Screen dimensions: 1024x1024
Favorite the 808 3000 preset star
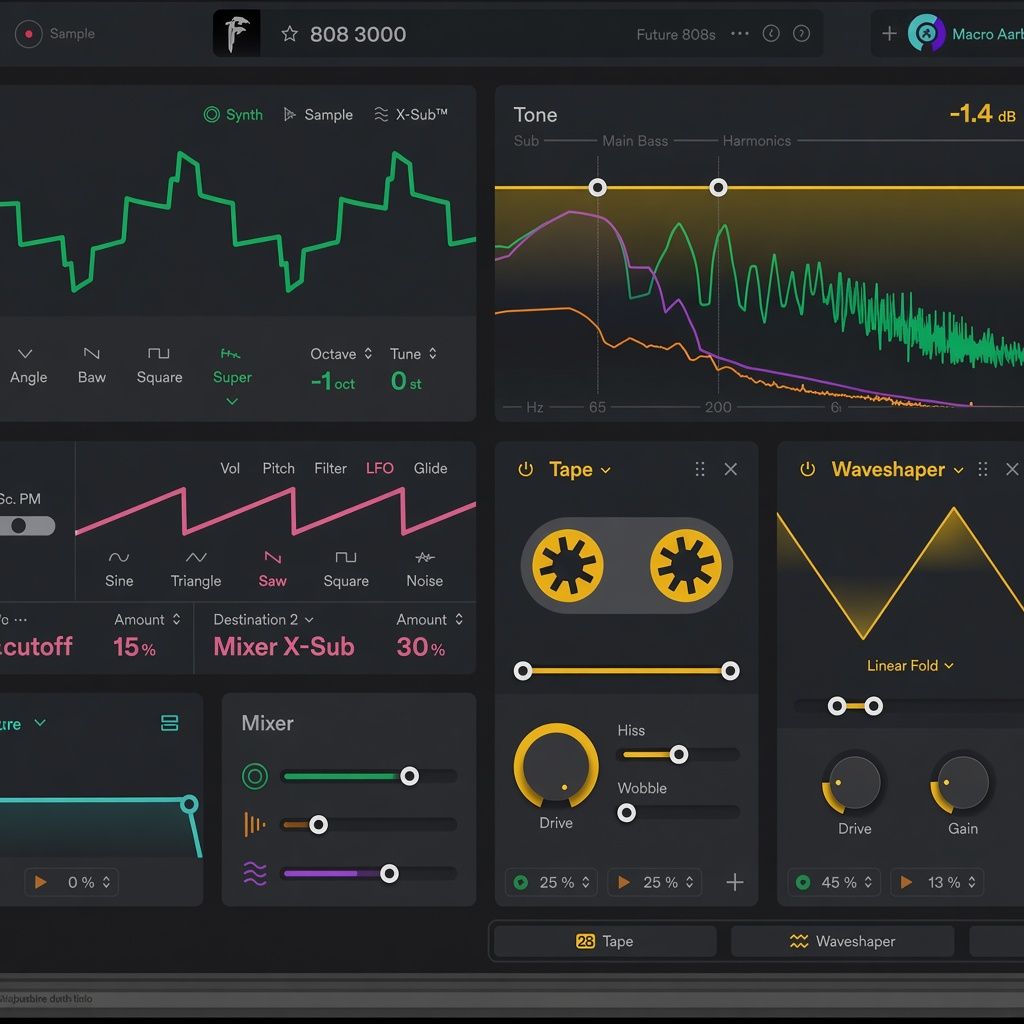coord(289,34)
